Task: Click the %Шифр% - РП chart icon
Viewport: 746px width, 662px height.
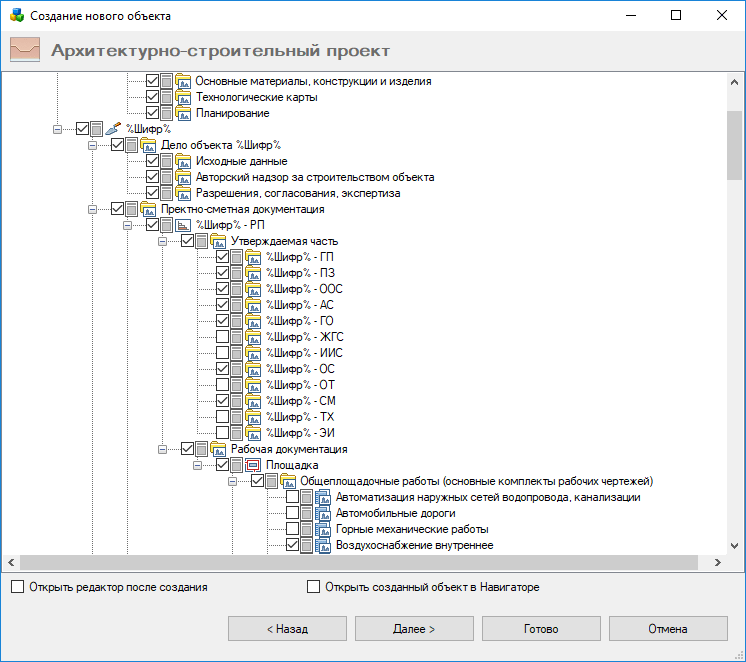Action: coord(183,225)
